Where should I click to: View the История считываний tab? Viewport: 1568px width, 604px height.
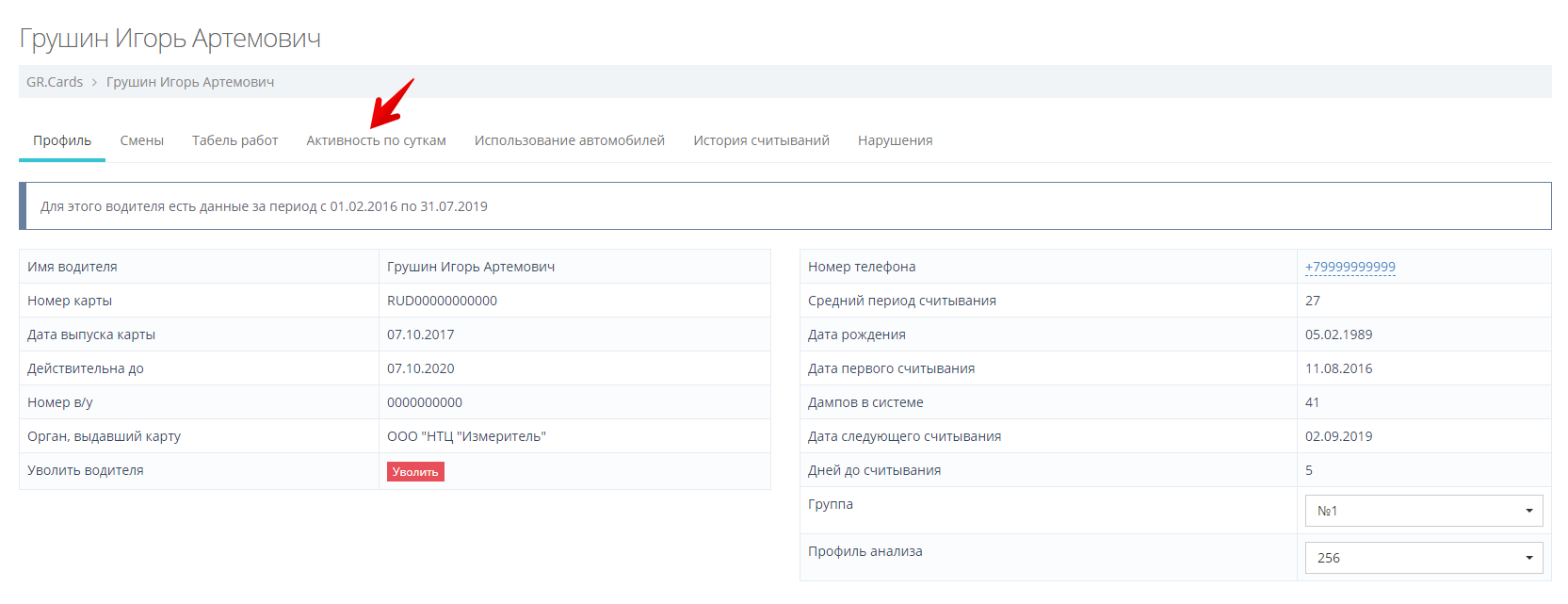point(761,140)
